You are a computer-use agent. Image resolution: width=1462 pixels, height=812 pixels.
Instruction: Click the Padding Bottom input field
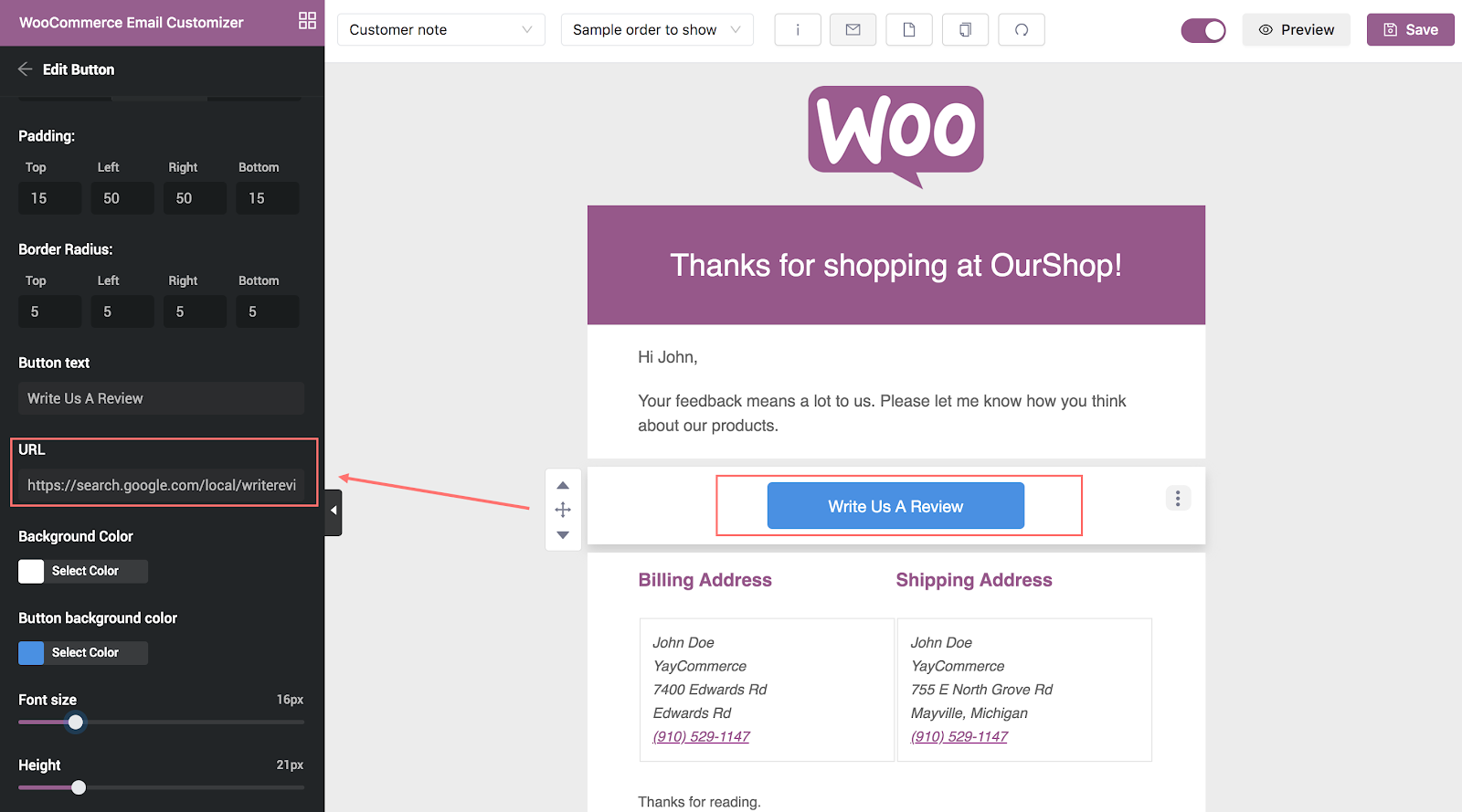268,198
